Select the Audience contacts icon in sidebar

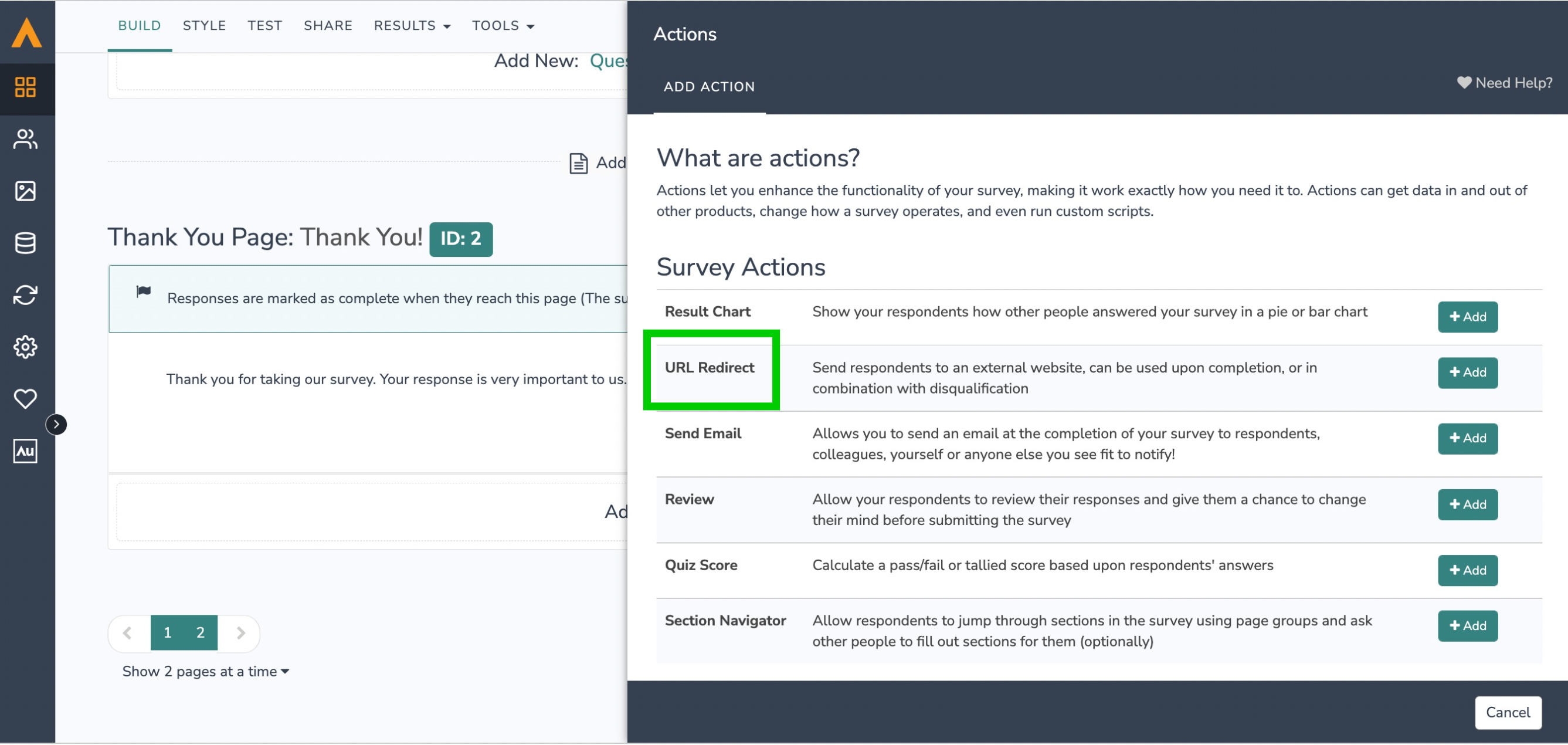(26, 139)
